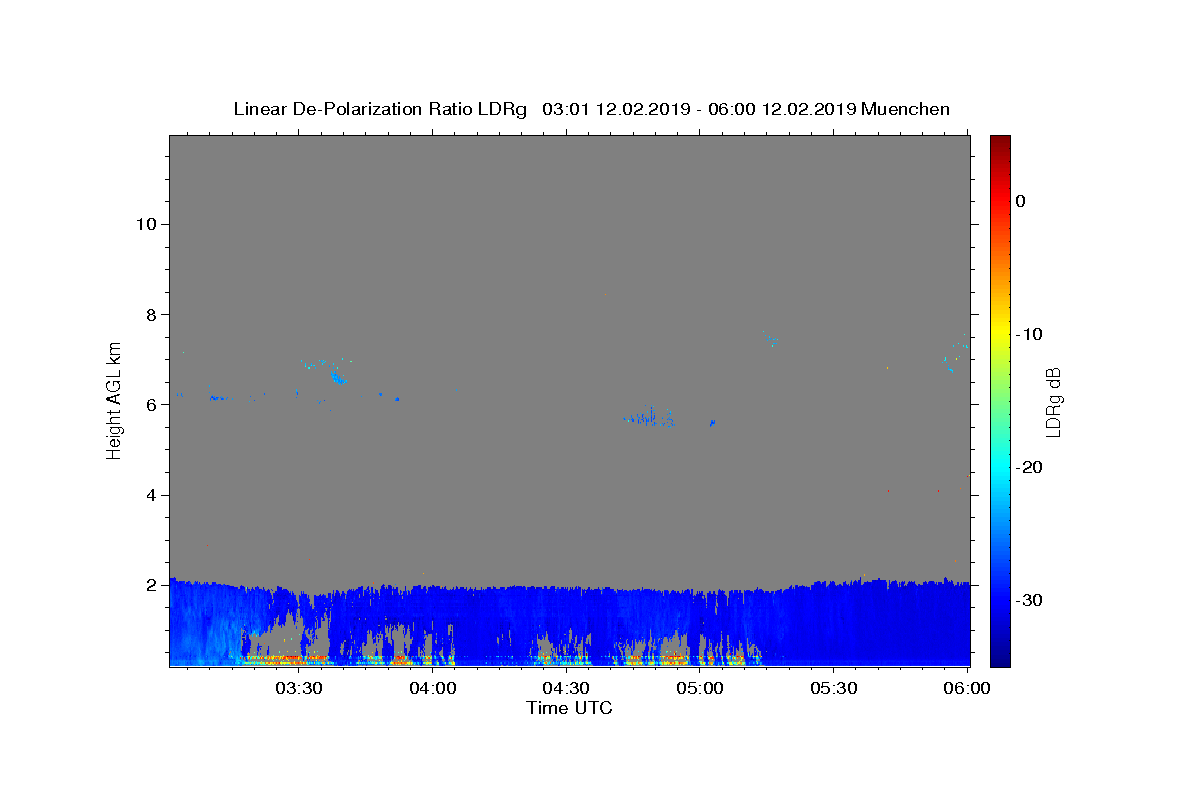Click the '06:00' time tick label

click(967, 688)
